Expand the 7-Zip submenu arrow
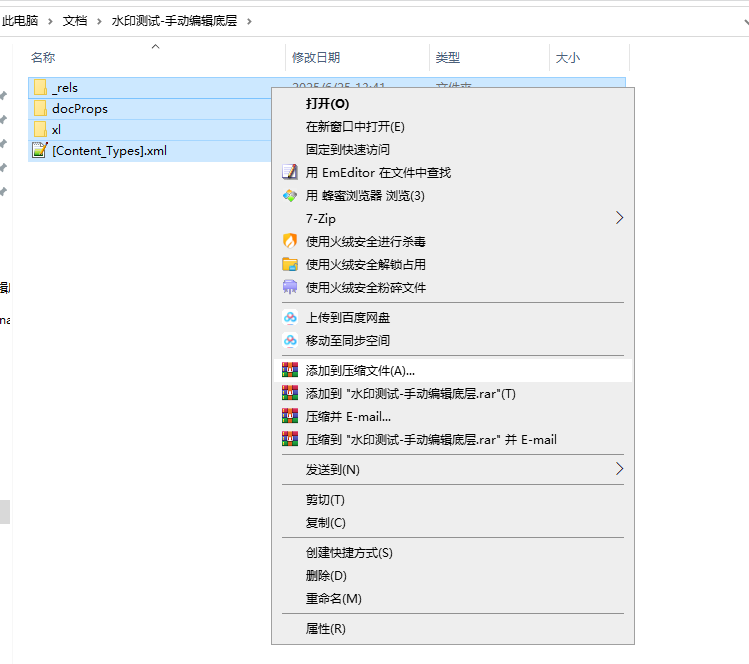Screen dimensions: 749x664 coord(620,218)
